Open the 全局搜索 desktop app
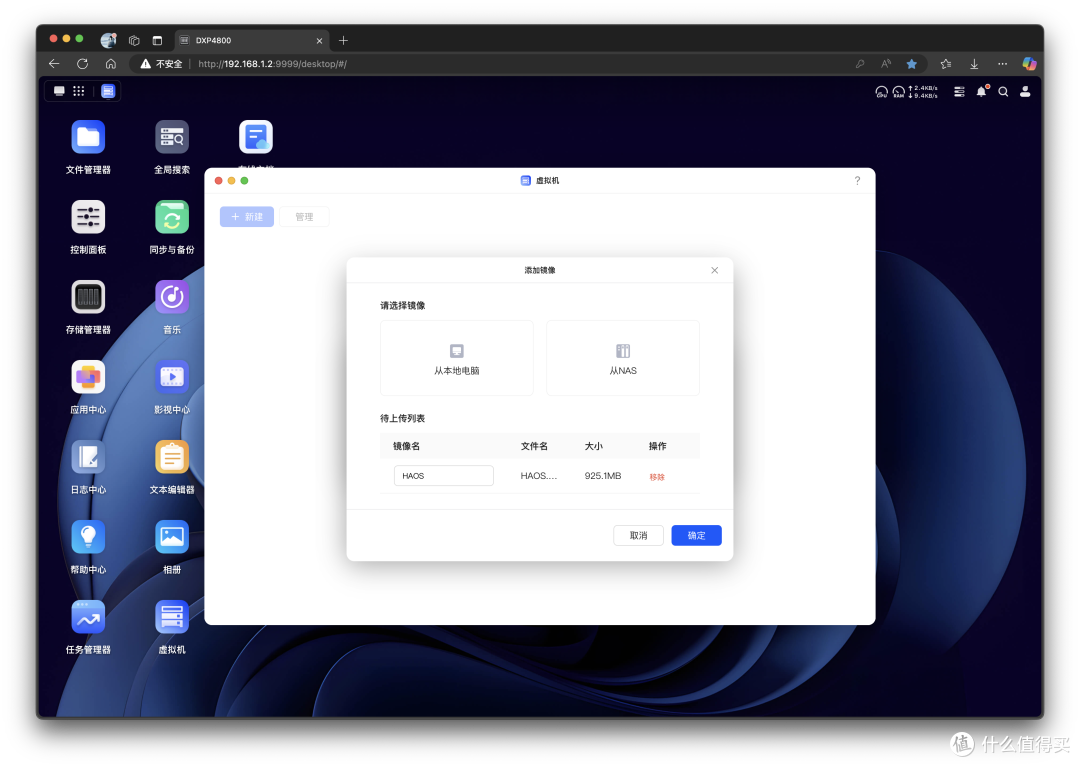The height and width of the screenshot is (767, 1080). pyautogui.click(x=172, y=138)
